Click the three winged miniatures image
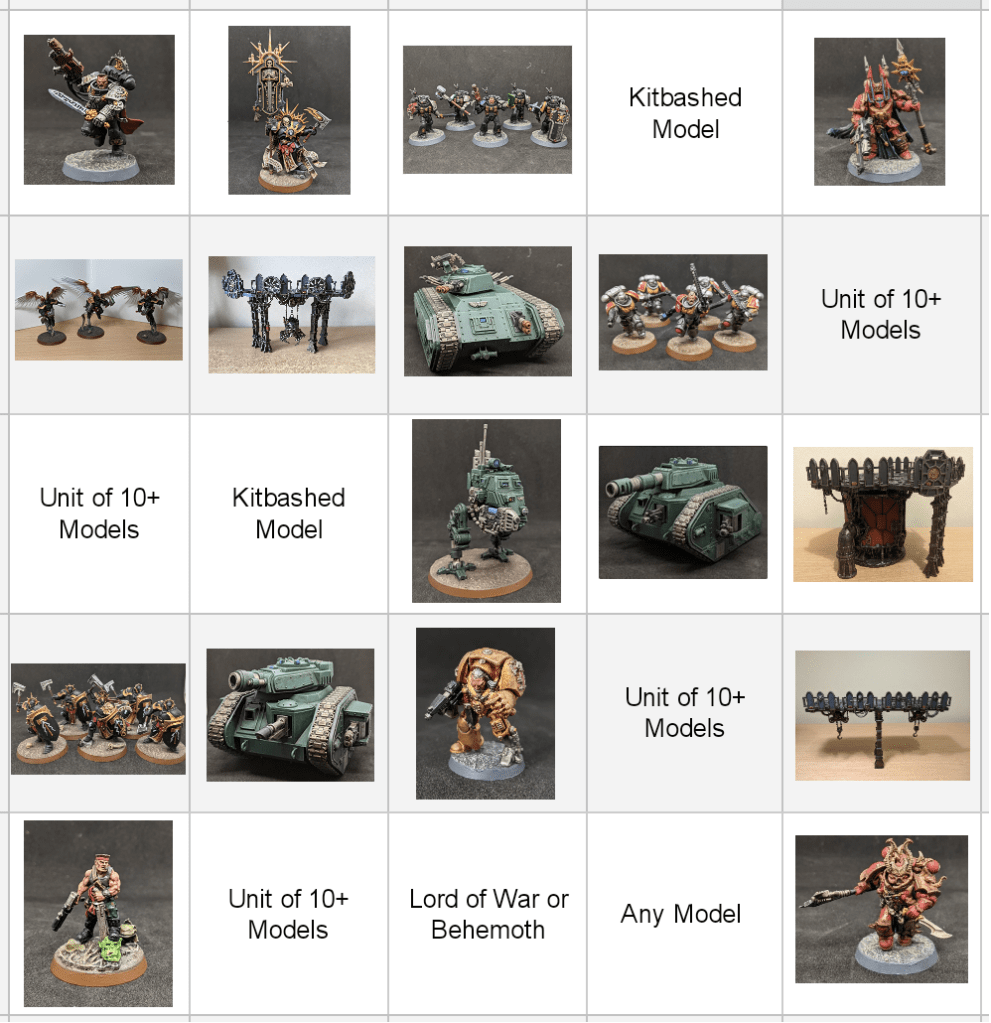The image size is (991, 1023). point(99,310)
